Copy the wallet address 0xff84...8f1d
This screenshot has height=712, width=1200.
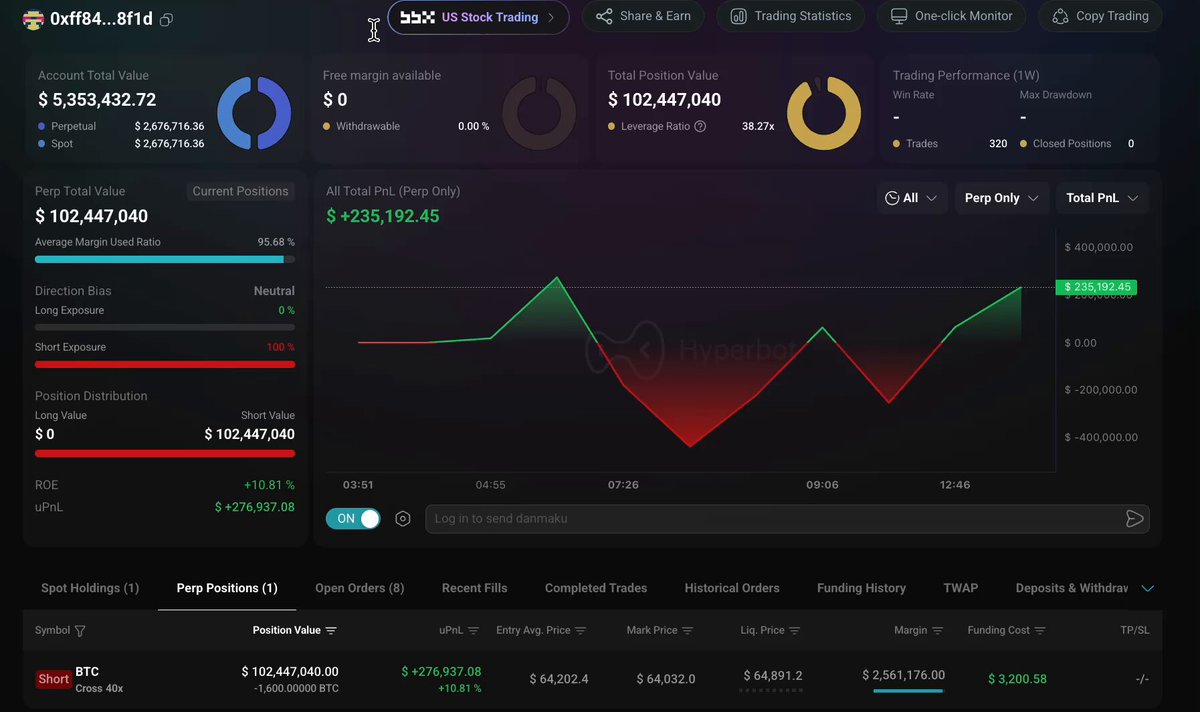coord(166,20)
